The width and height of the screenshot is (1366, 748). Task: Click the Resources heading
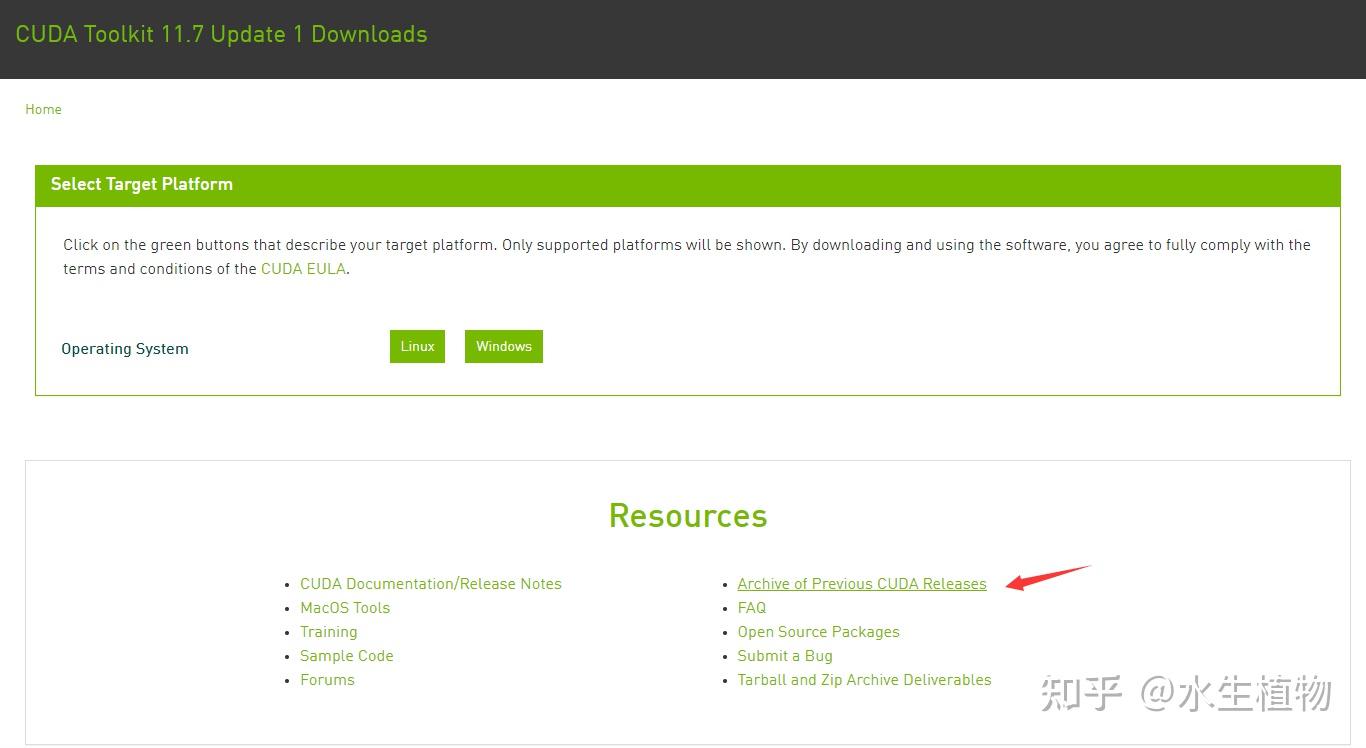click(x=688, y=515)
